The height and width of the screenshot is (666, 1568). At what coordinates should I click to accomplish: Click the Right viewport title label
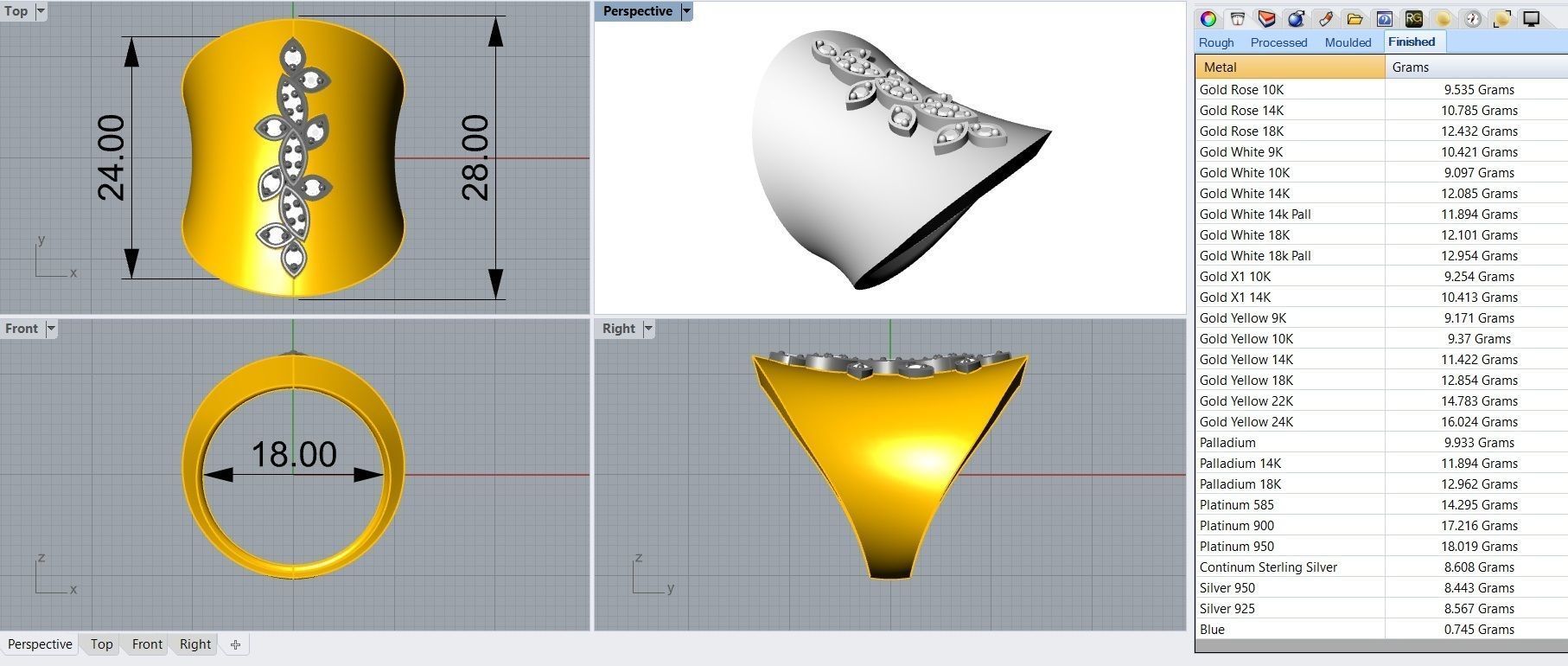coord(619,329)
